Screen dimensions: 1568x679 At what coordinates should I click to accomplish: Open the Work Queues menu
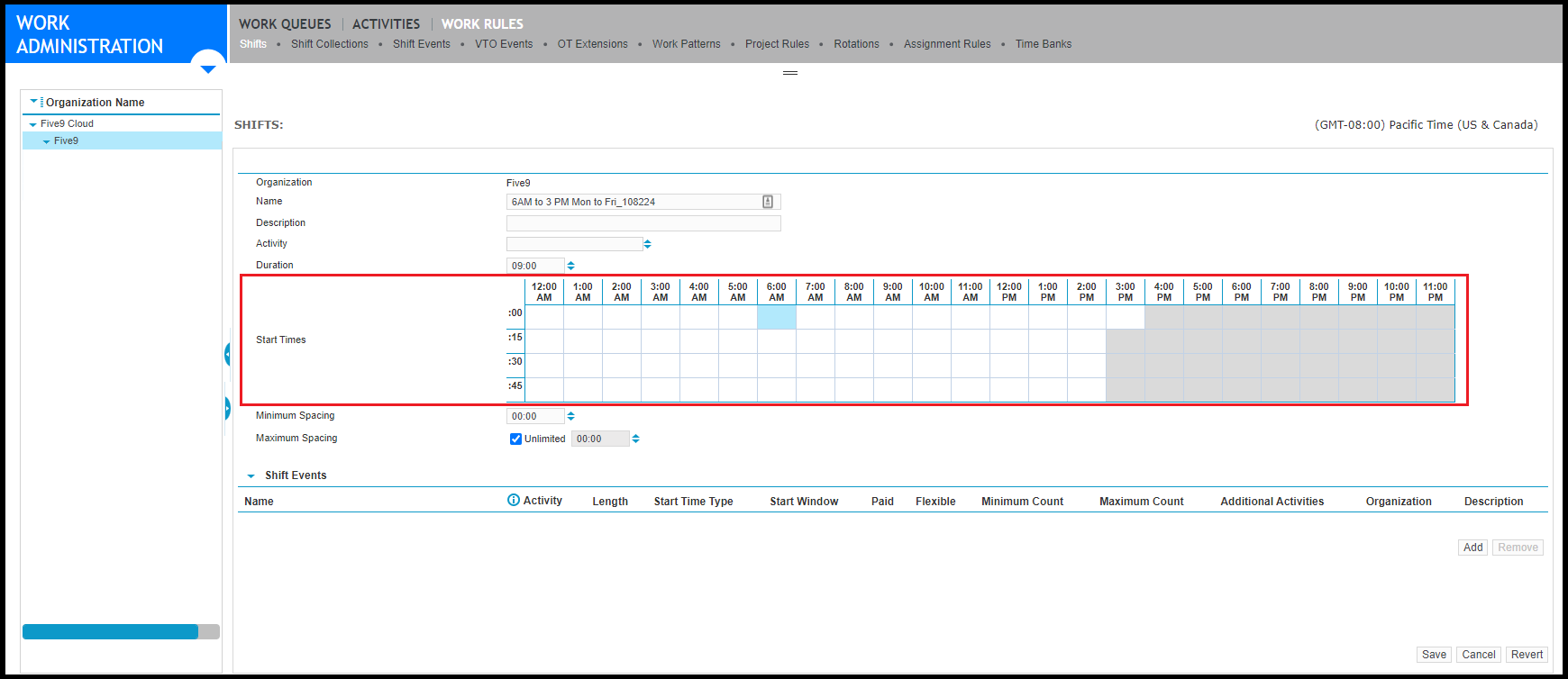(x=285, y=24)
